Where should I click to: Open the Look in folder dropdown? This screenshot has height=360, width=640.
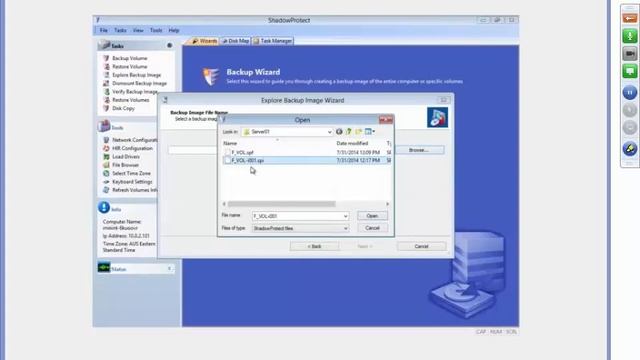click(329, 132)
